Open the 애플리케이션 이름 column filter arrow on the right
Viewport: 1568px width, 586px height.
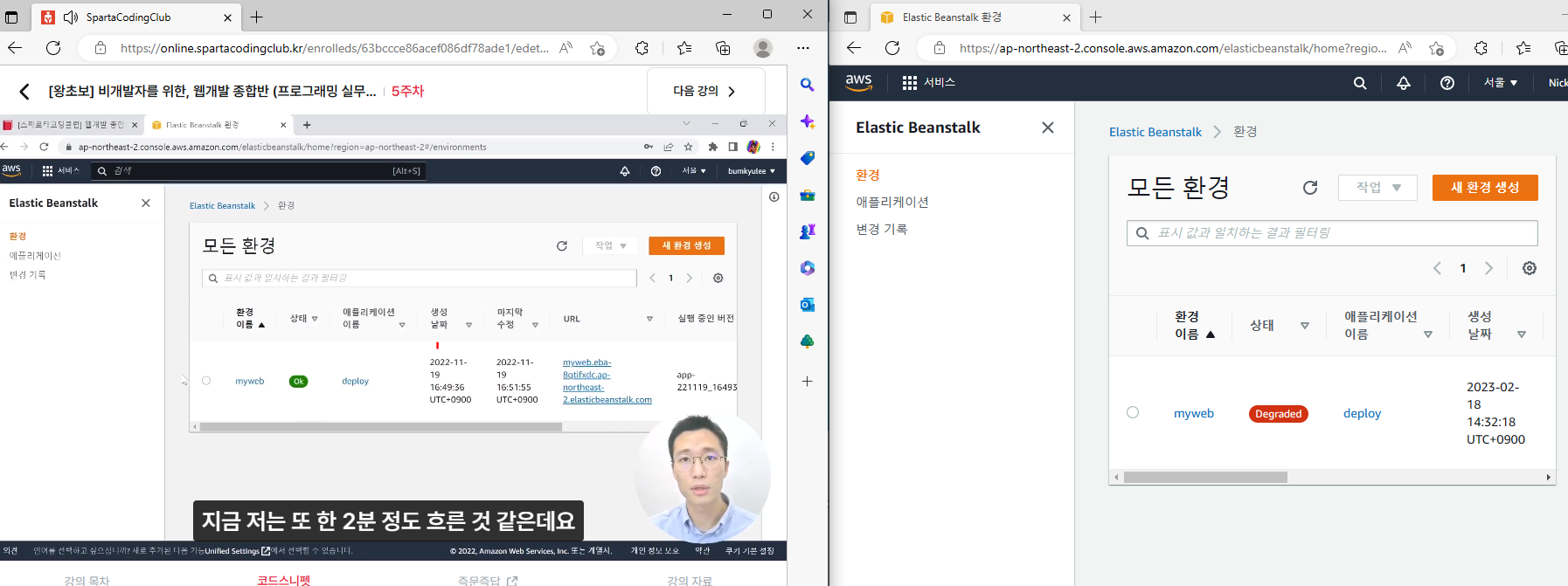coord(1428,334)
